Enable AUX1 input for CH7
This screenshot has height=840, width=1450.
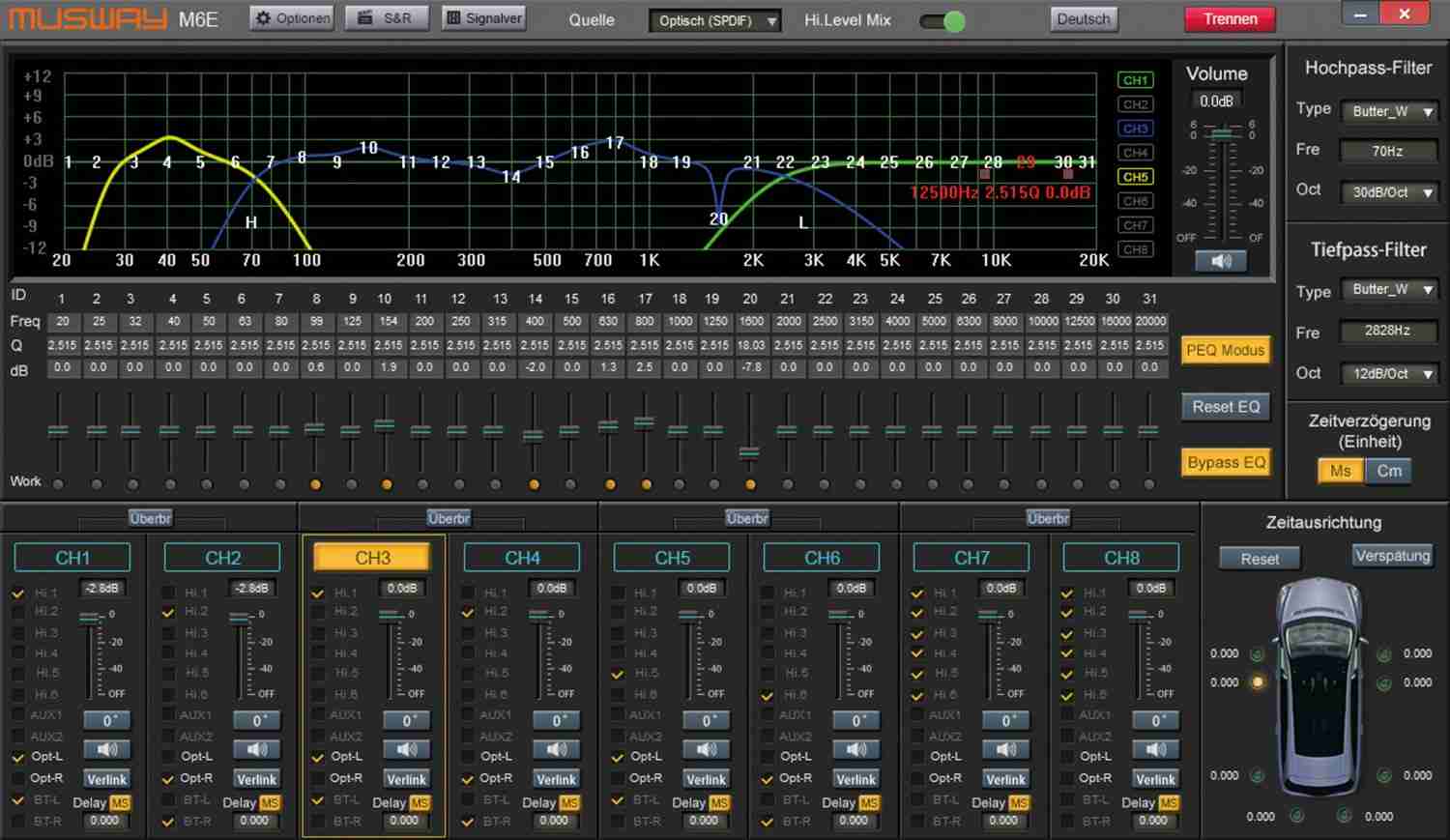click(x=917, y=715)
